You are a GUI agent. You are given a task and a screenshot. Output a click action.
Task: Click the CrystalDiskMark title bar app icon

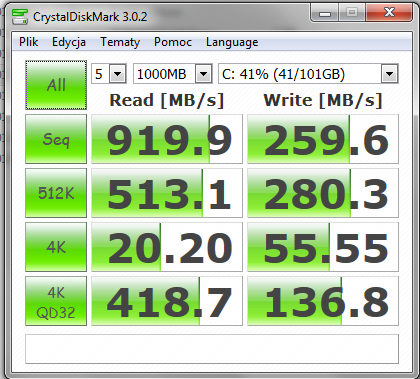20,17
